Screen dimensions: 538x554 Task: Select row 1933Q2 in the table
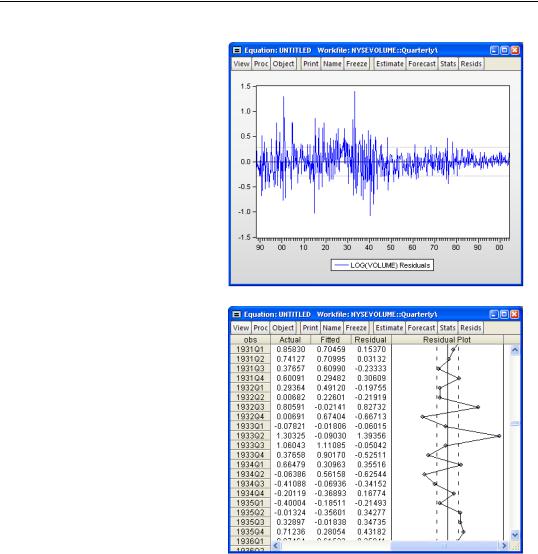pos(250,436)
